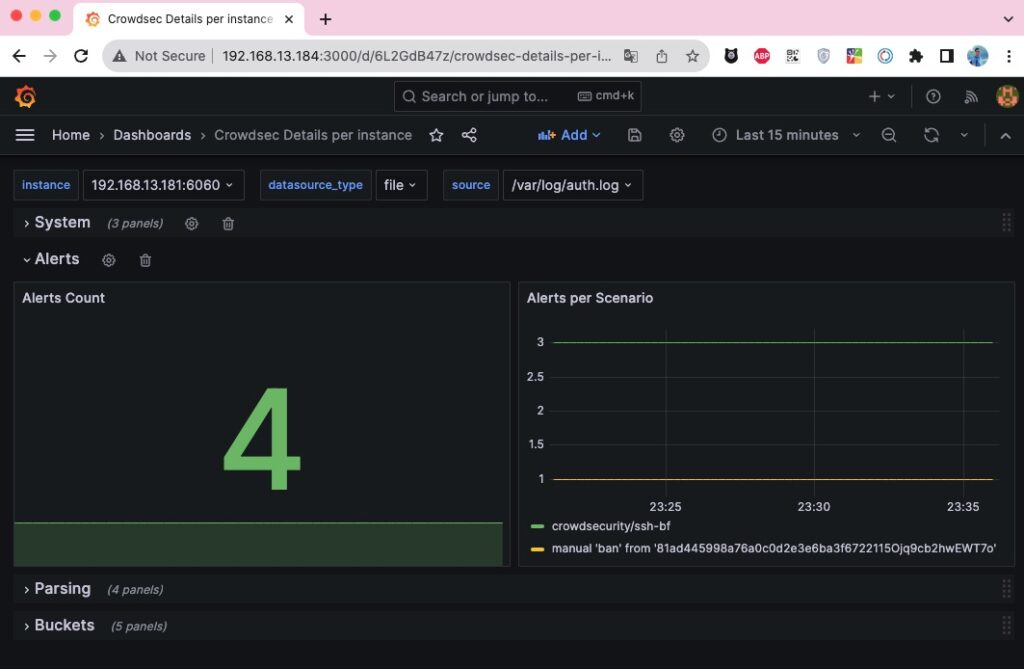Open the Add panel dropdown
This screenshot has width=1024, height=669.
pyautogui.click(x=569, y=135)
